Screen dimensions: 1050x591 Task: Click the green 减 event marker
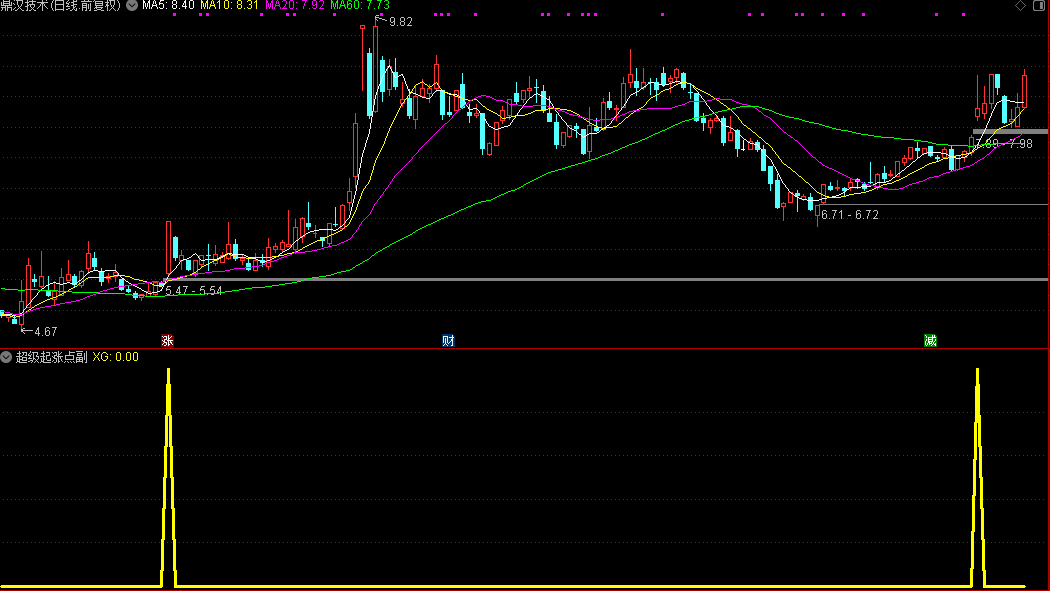(930, 341)
